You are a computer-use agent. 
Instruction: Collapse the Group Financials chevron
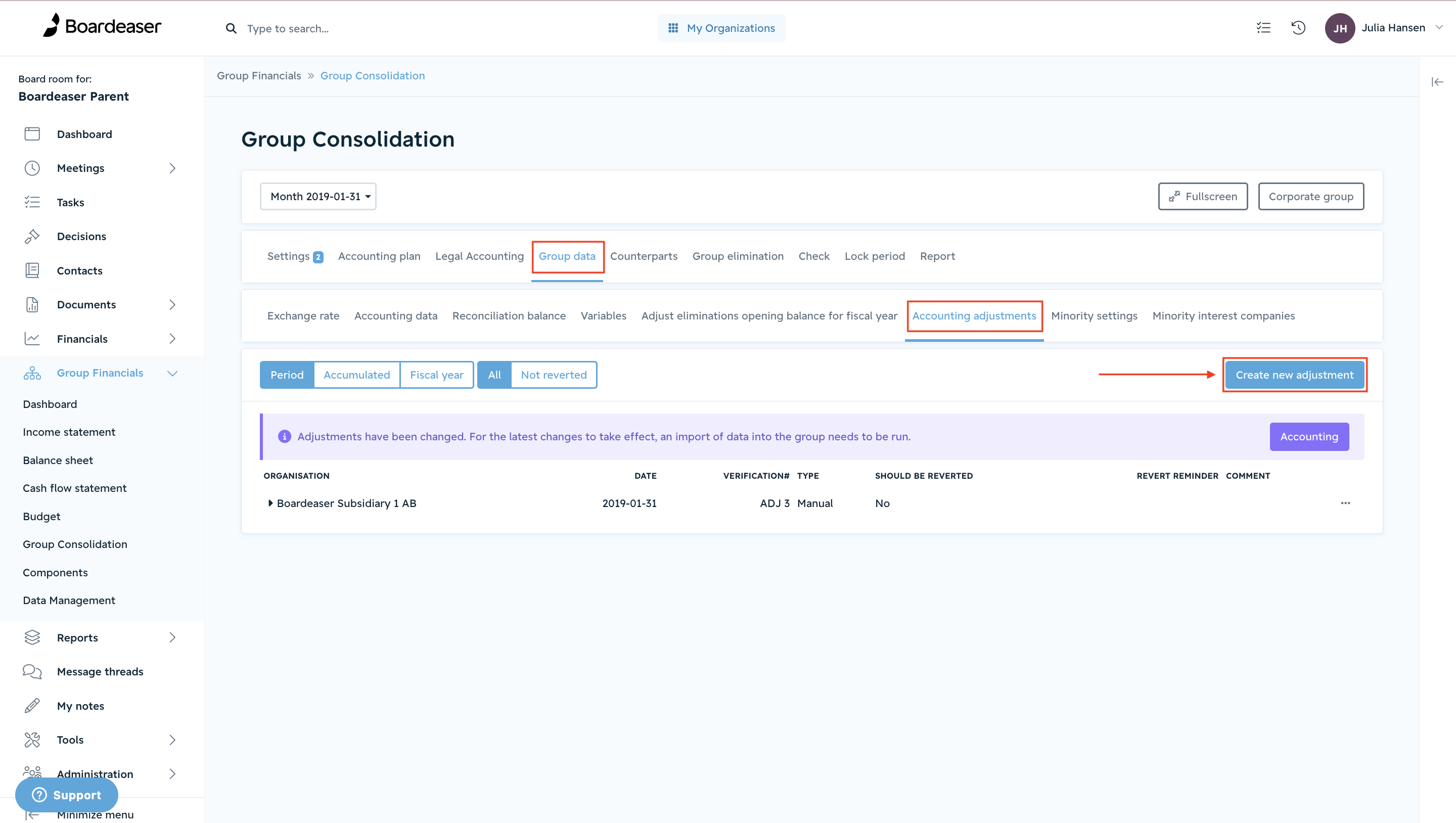coord(172,373)
